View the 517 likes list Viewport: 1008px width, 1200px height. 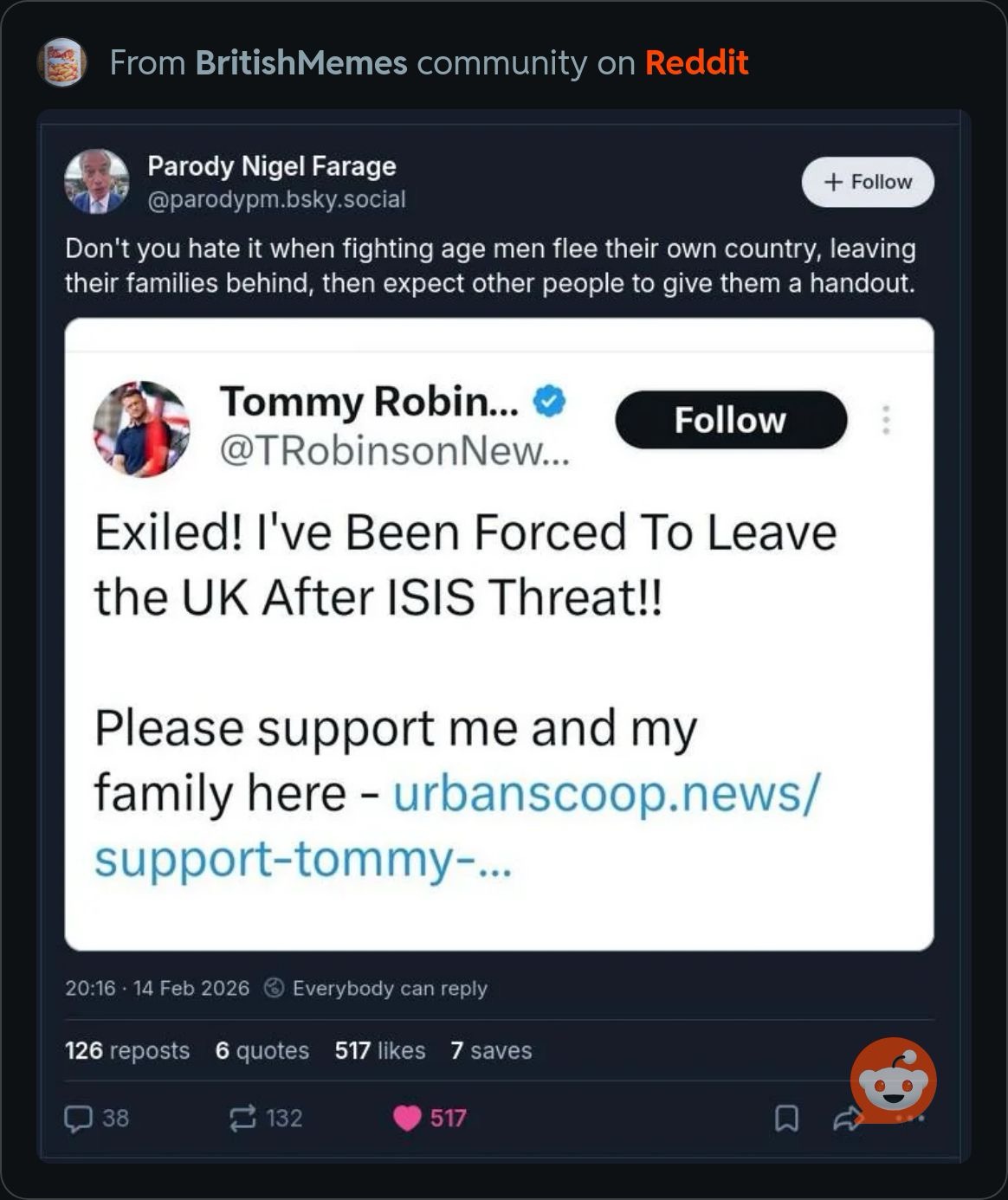pyautogui.click(x=380, y=1050)
